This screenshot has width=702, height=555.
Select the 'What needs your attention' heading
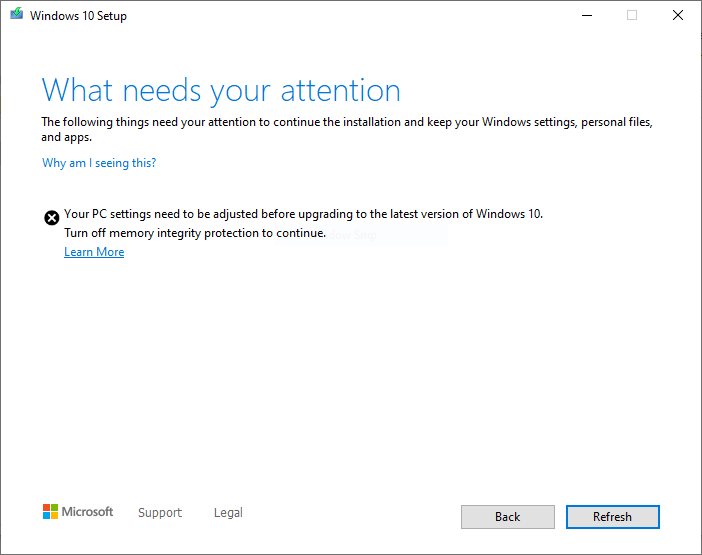click(x=221, y=90)
